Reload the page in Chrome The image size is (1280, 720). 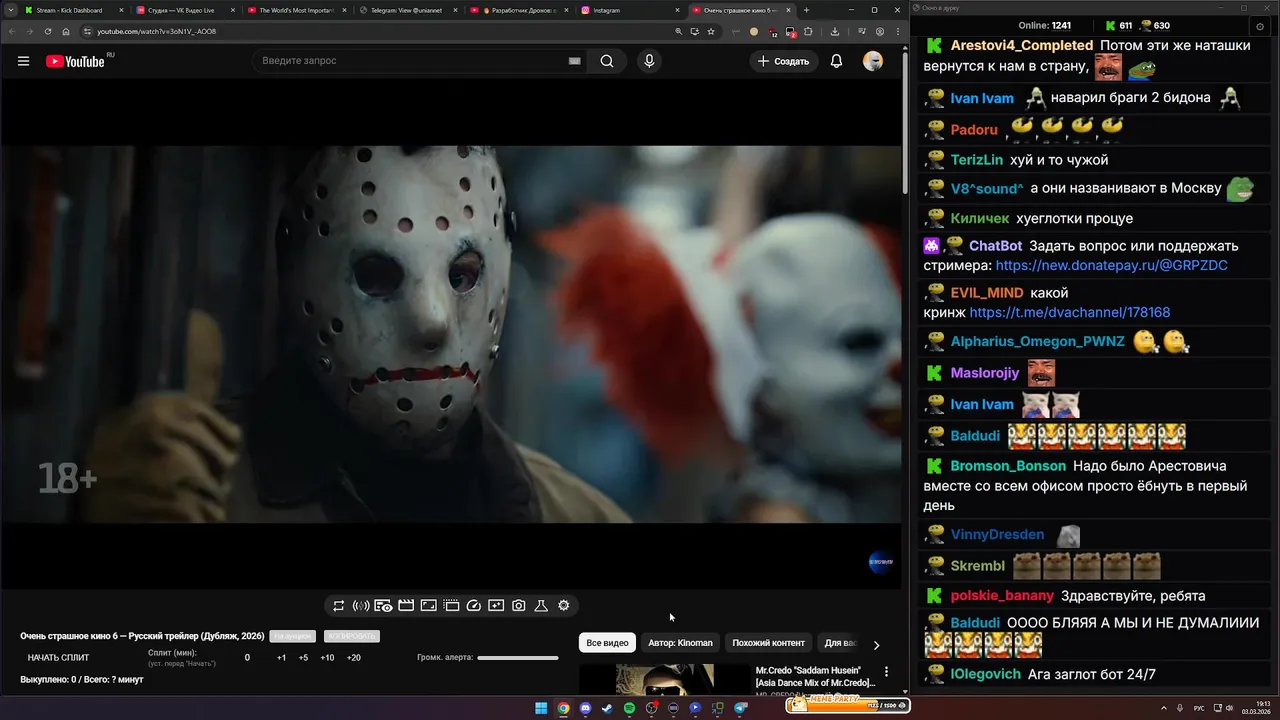[x=47, y=31]
